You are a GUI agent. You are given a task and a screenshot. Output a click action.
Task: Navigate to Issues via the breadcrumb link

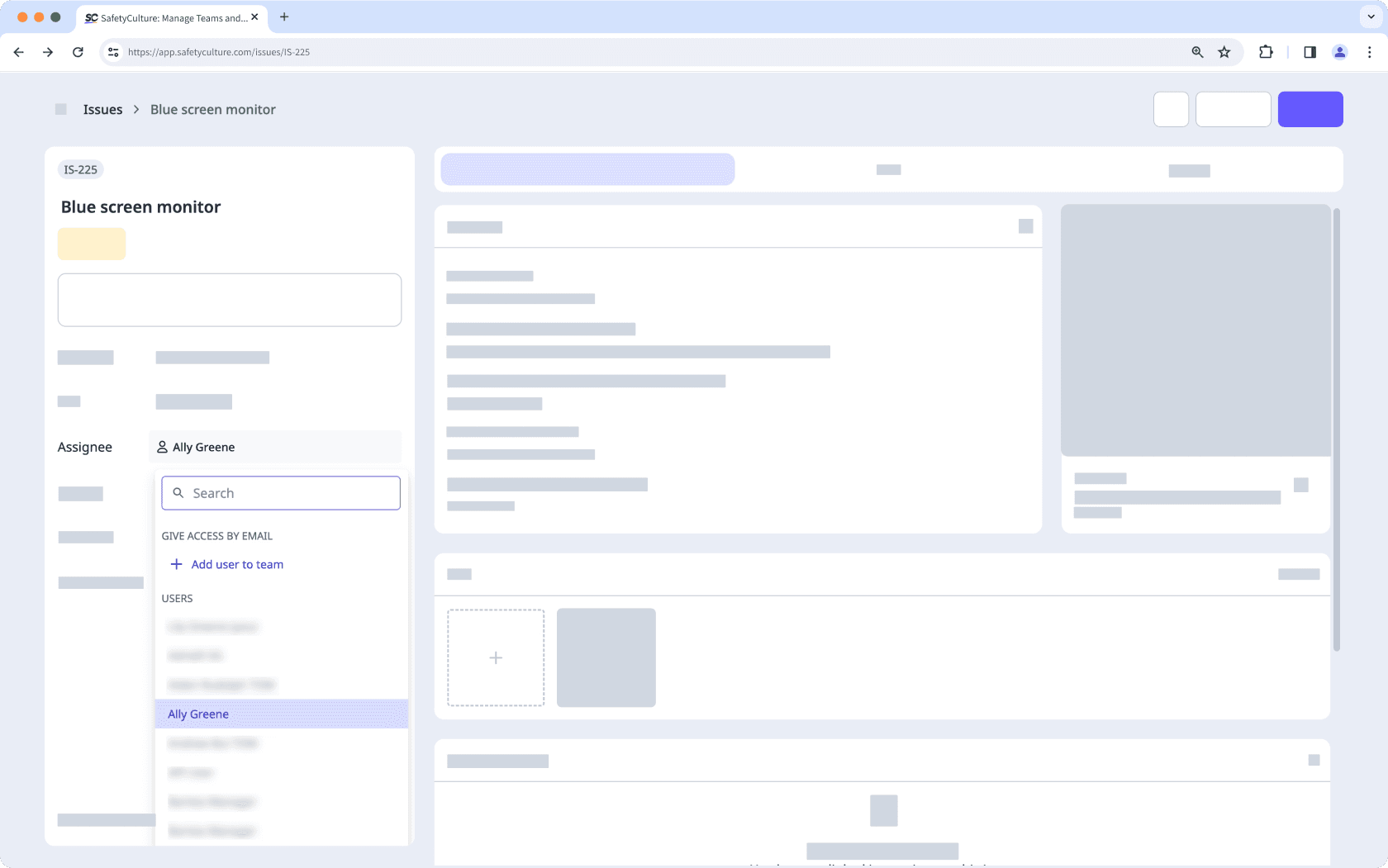pyautogui.click(x=102, y=108)
